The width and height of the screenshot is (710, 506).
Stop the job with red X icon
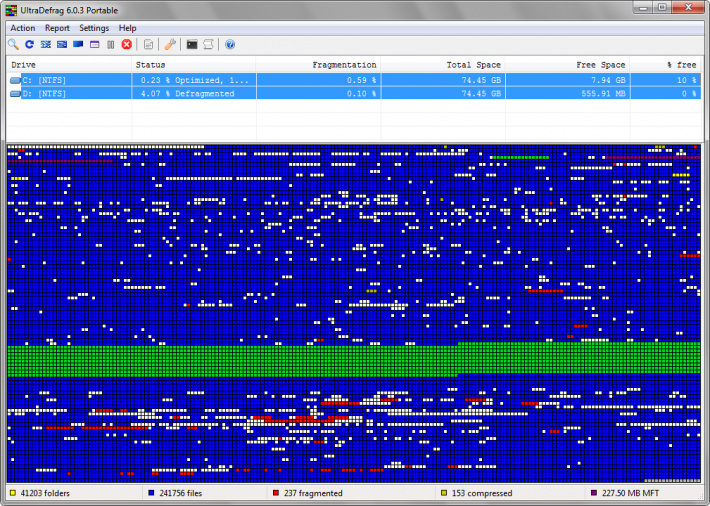click(127, 44)
